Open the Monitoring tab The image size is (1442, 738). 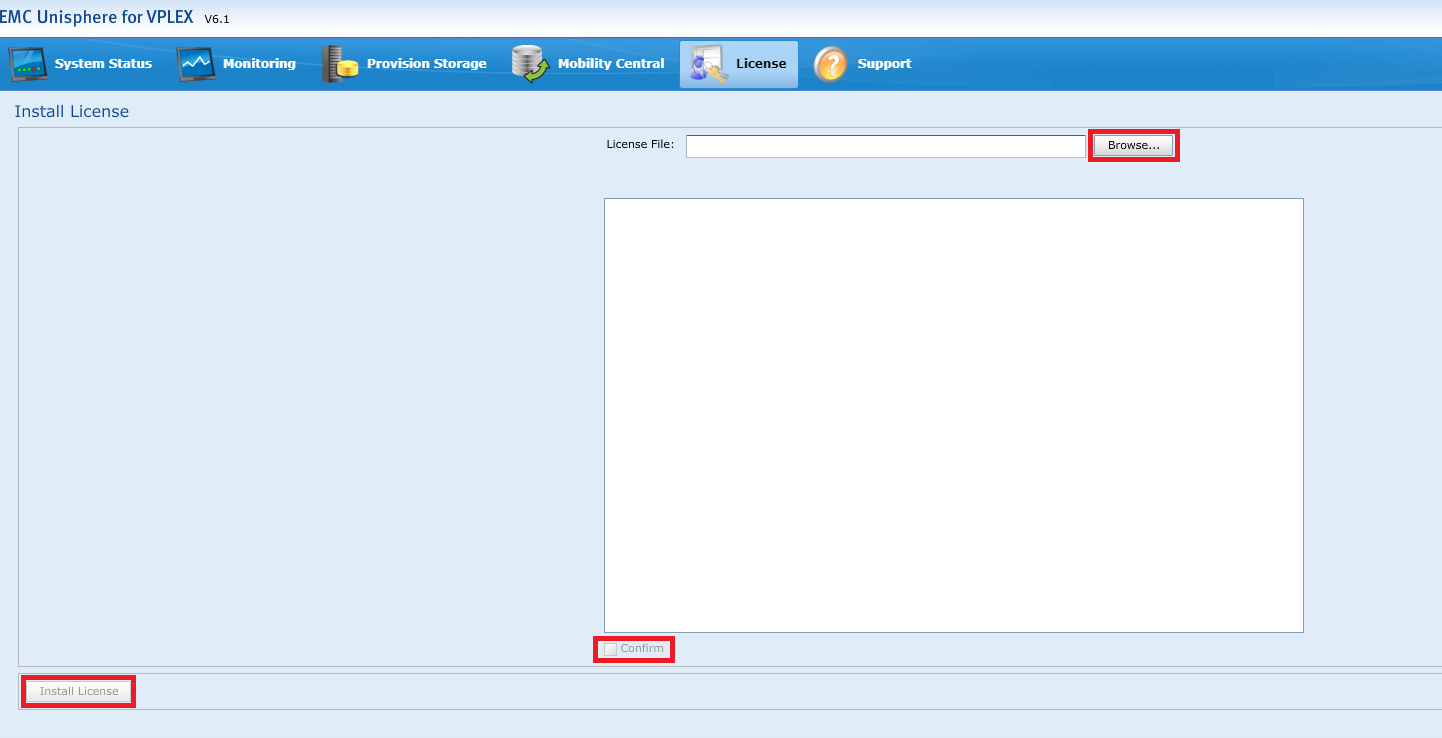pyautogui.click(x=258, y=63)
